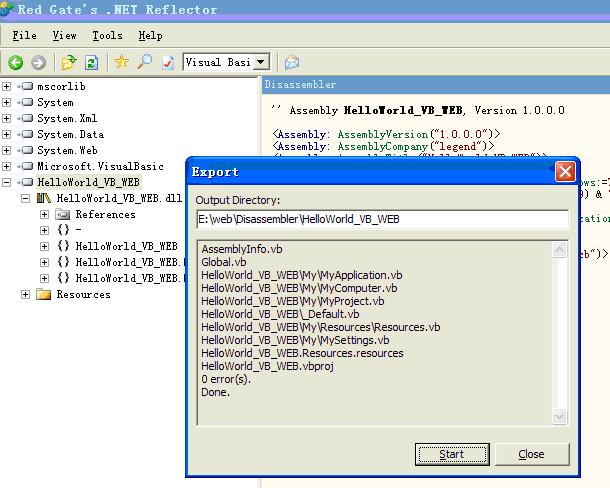
Task: Click the Start button in Export dialog
Action: pyautogui.click(x=452, y=454)
